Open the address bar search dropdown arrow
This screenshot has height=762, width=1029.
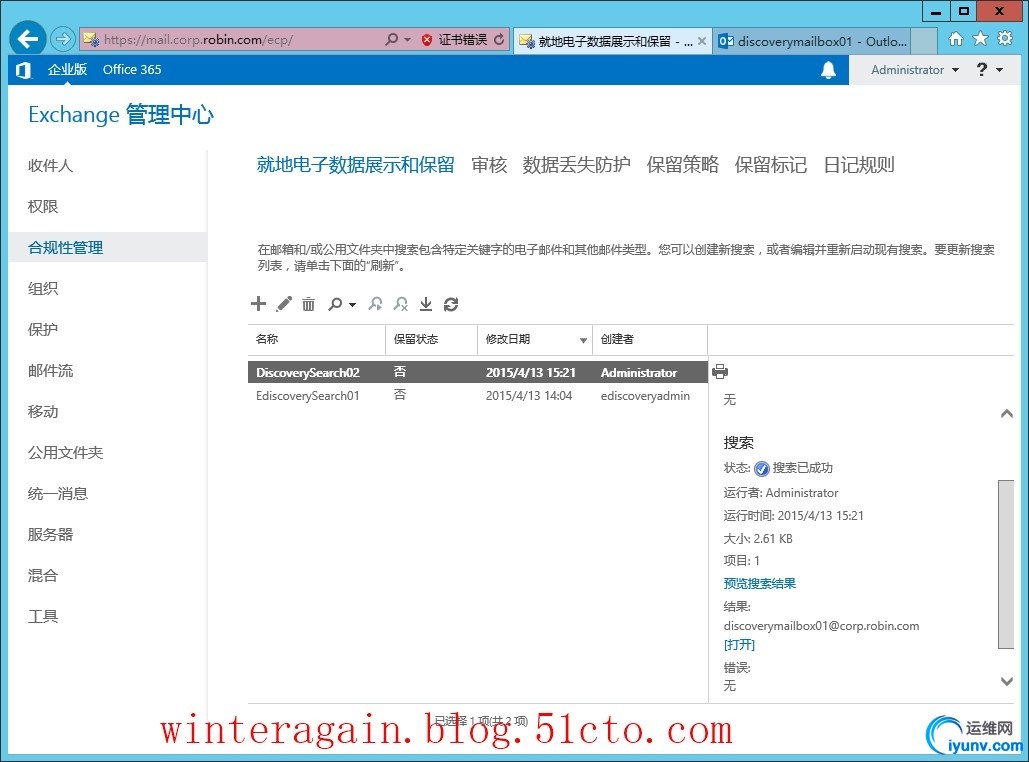[x=408, y=40]
